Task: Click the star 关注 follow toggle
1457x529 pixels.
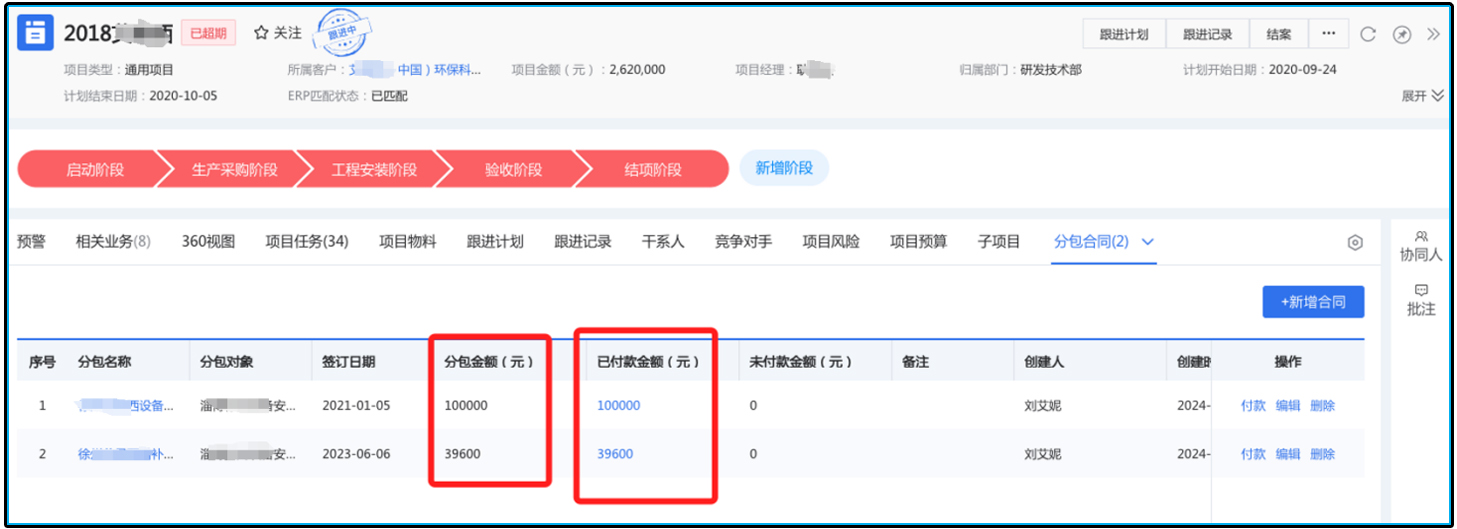Action: pyautogui.click(x=277, y=33)
